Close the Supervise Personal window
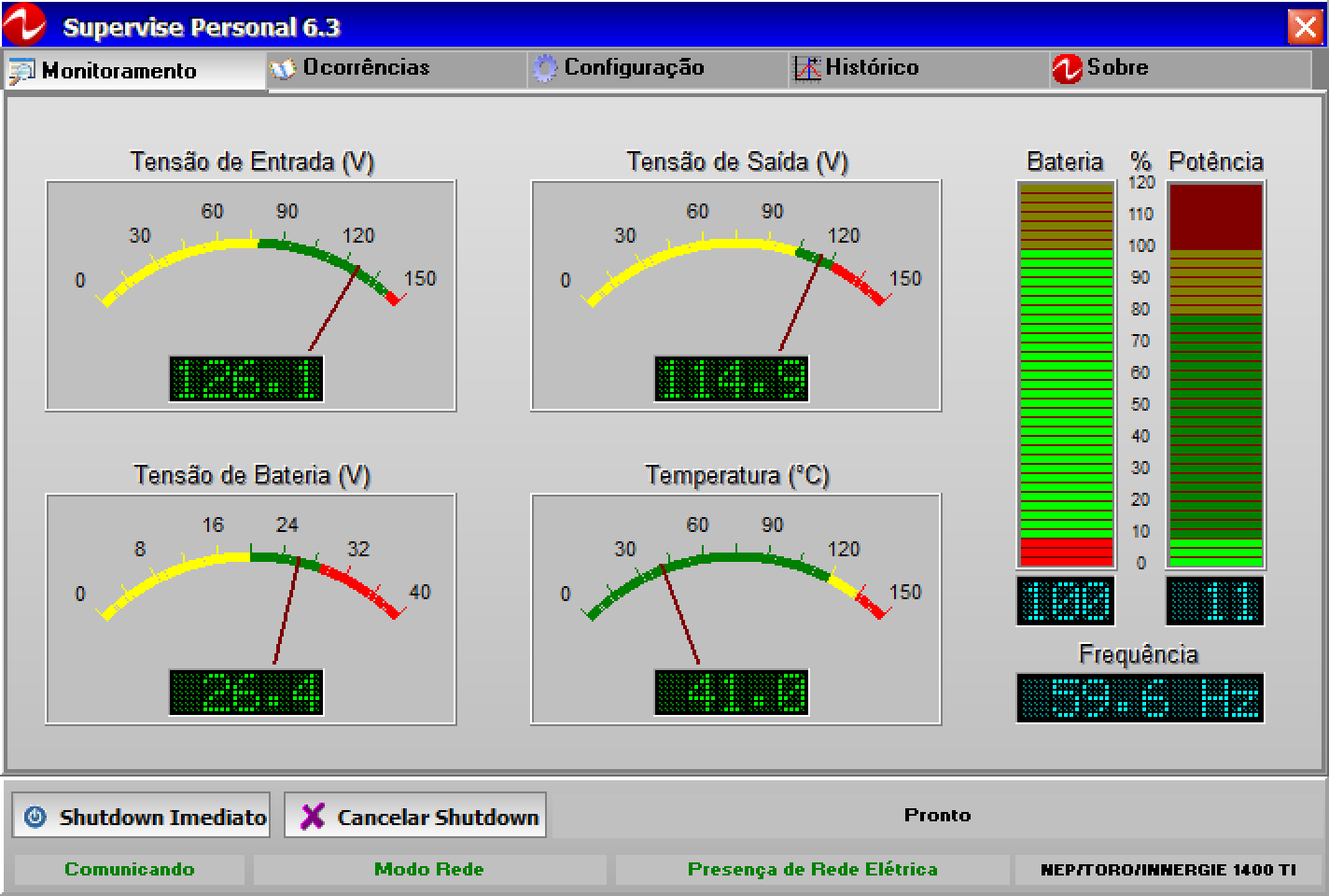Screen dimensions: 1329x896 [1305, 26]
